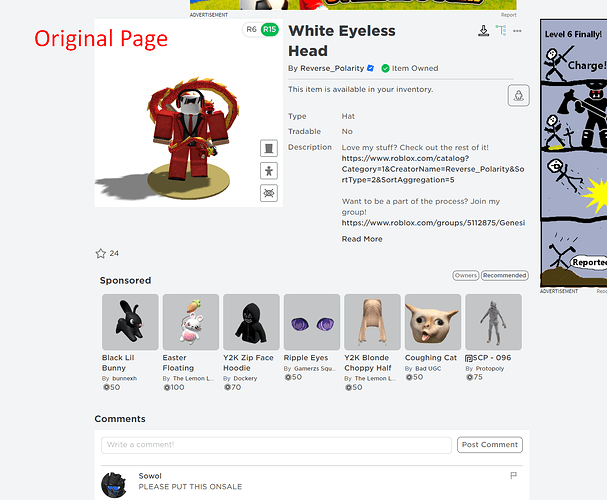Image resolution: width=607 pixels, height=500 pixels.
Task: Click the favorites count 24
Action: (114, 253)
